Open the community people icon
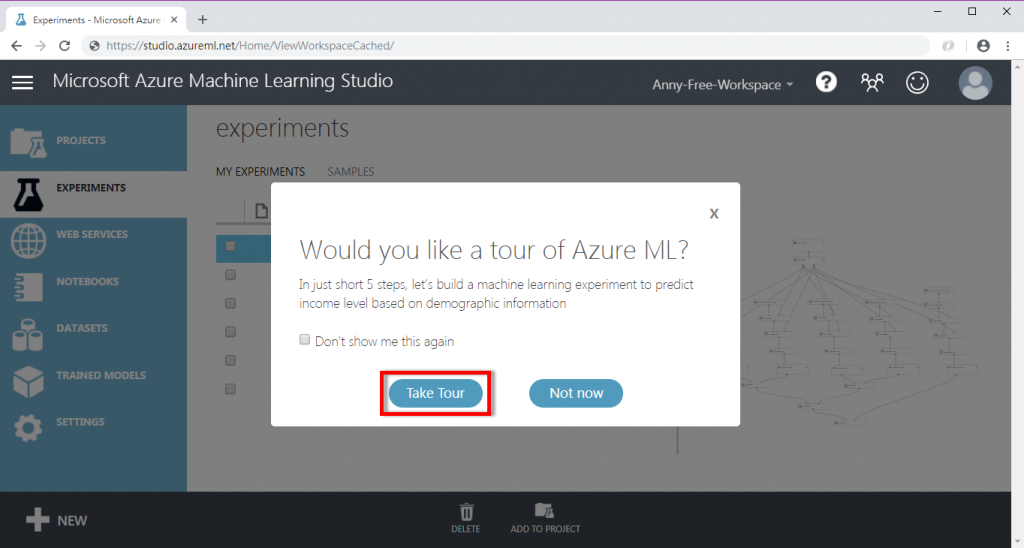1024x548 pixels. click(872, 82)
